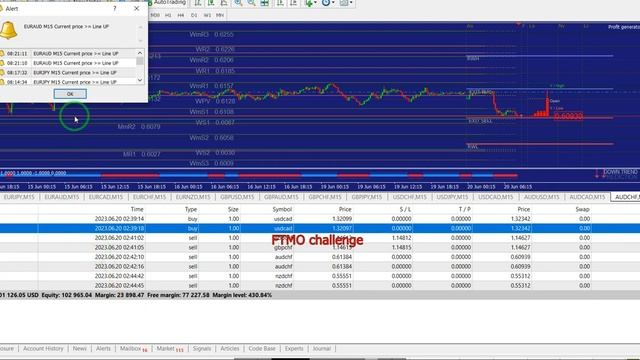Switch chart to line chart type
Screen dimensions: 640x360
coord(224,2)
